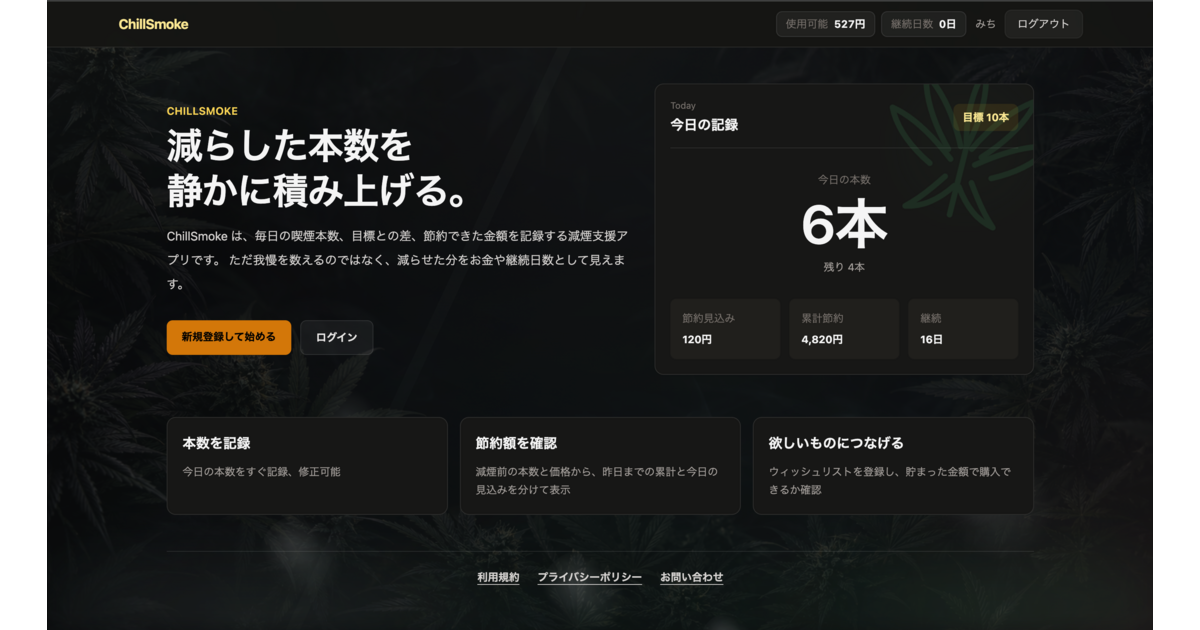Click the ログイン button
1200x630 pixels.
[336, 337]
